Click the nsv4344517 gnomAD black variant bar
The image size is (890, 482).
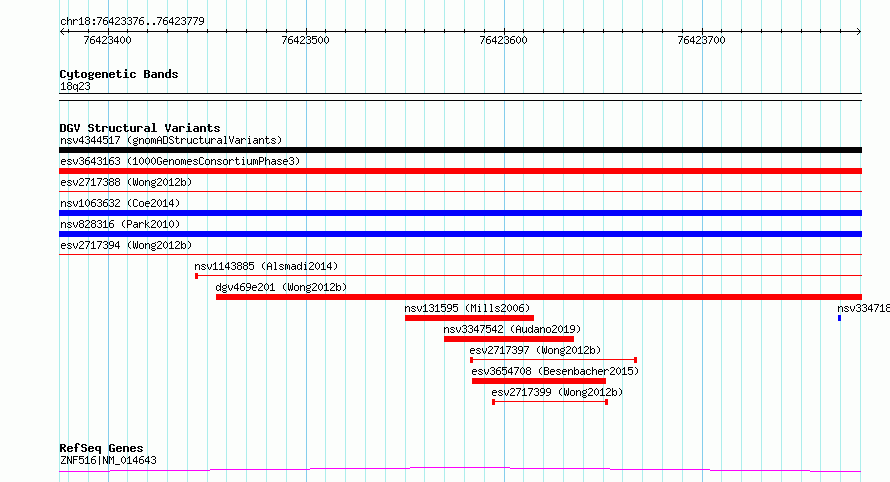460,150
